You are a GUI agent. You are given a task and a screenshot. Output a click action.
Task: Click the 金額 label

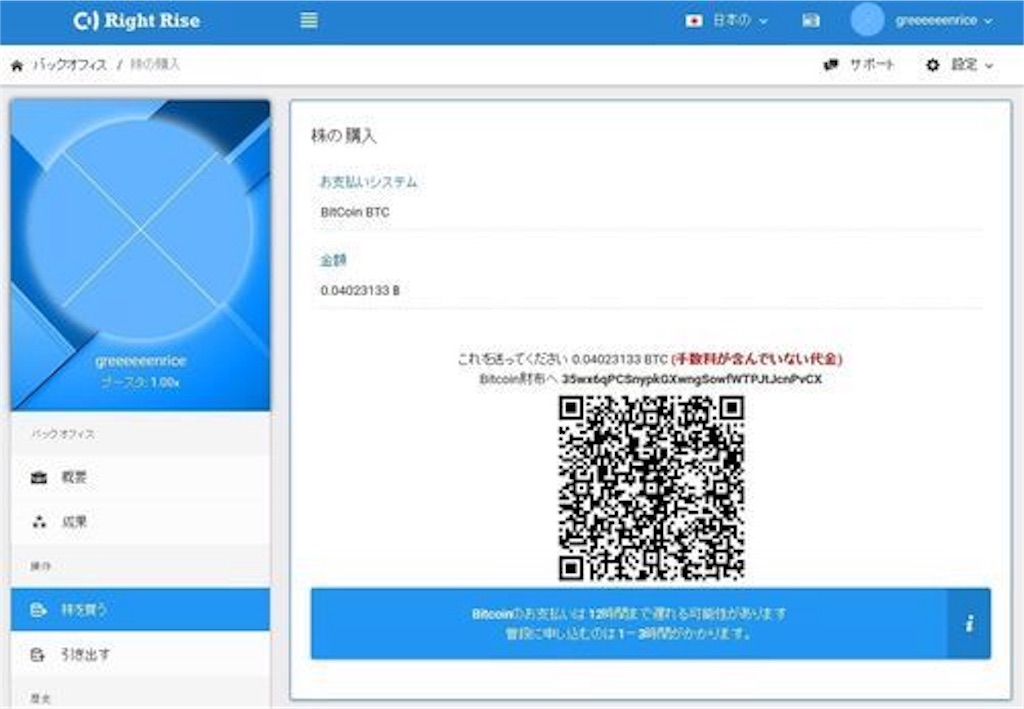tap(333, 260)
